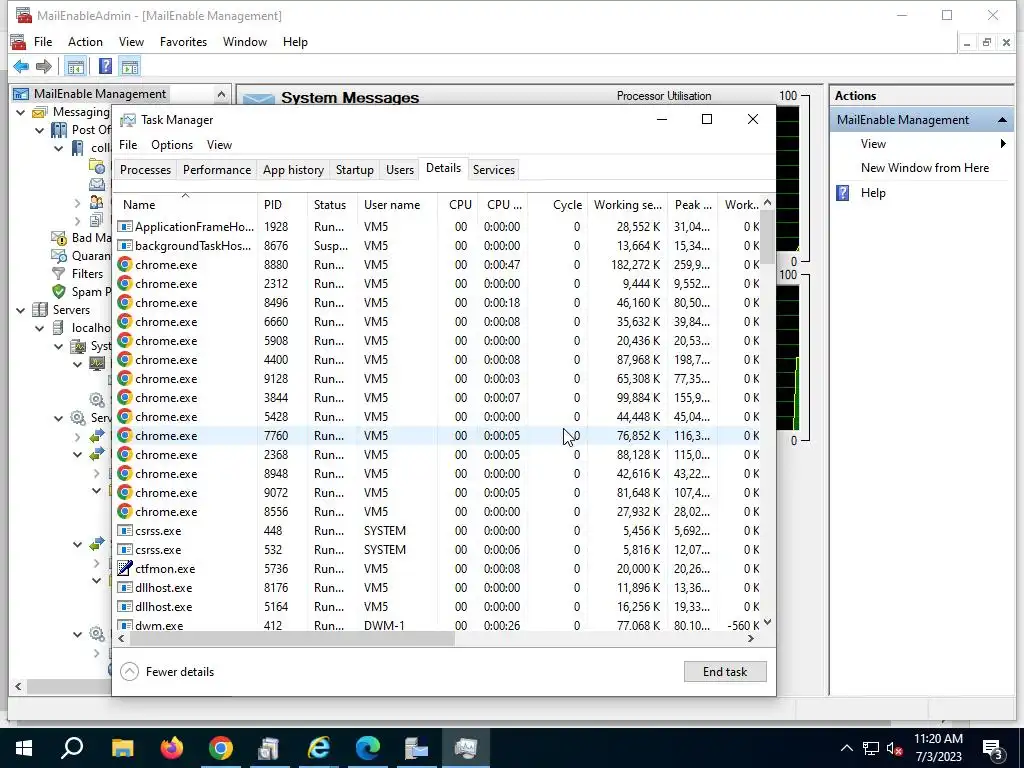Show hidden tray icons chevron
The height and width of the screenshot is (768, 1024).
[x=846, y=748]
